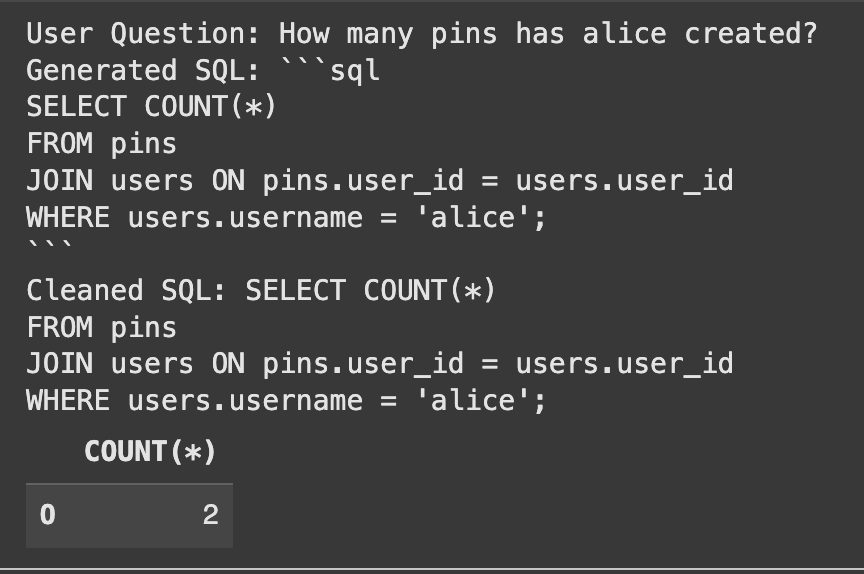Click SELECT COUNT(*) on the Cleaned SQL line
864x574 pixels.
[x=370, y=290]
